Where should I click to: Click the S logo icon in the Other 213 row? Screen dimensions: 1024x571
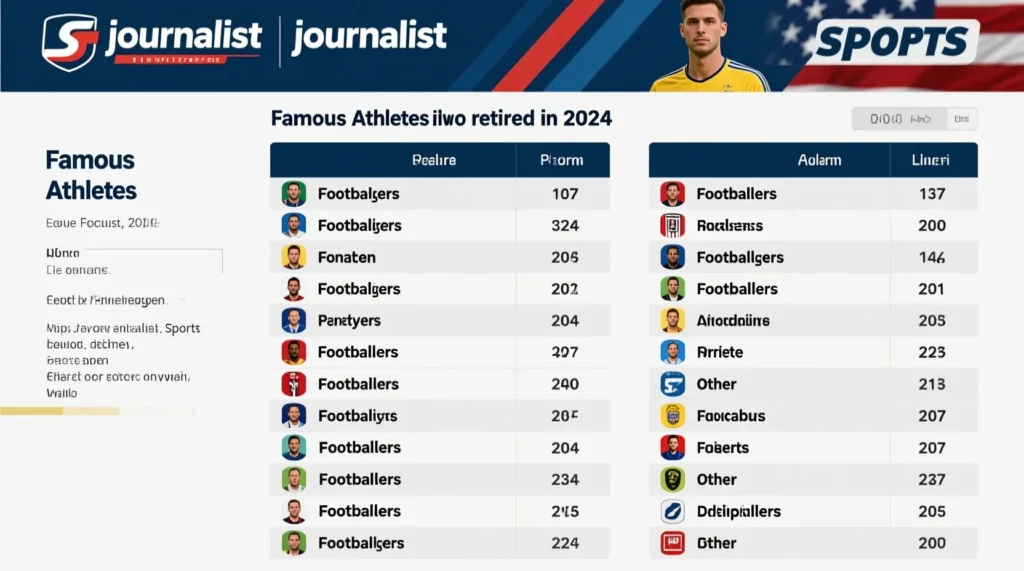[672, 384]
